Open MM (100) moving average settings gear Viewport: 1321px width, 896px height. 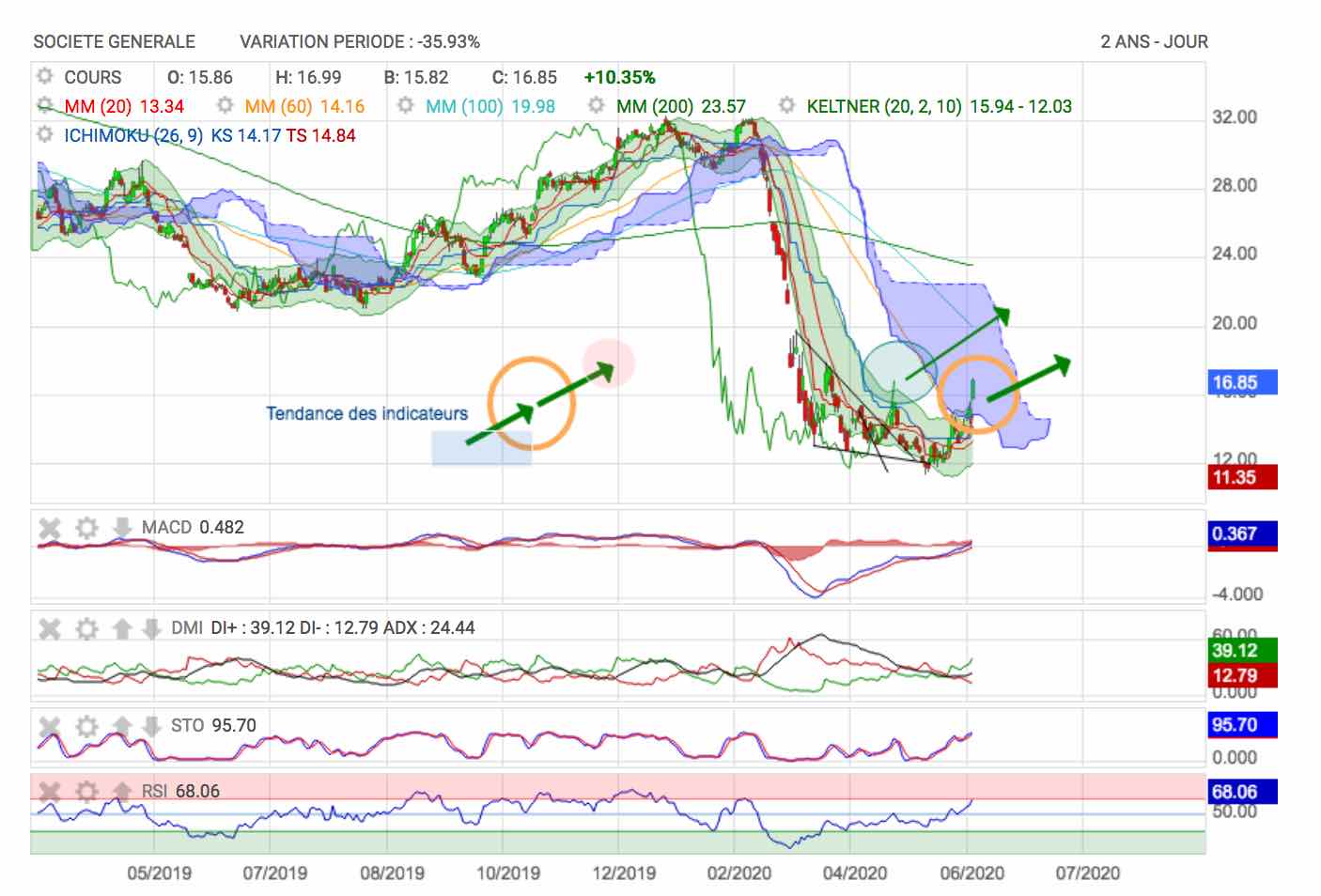[405, 105]
